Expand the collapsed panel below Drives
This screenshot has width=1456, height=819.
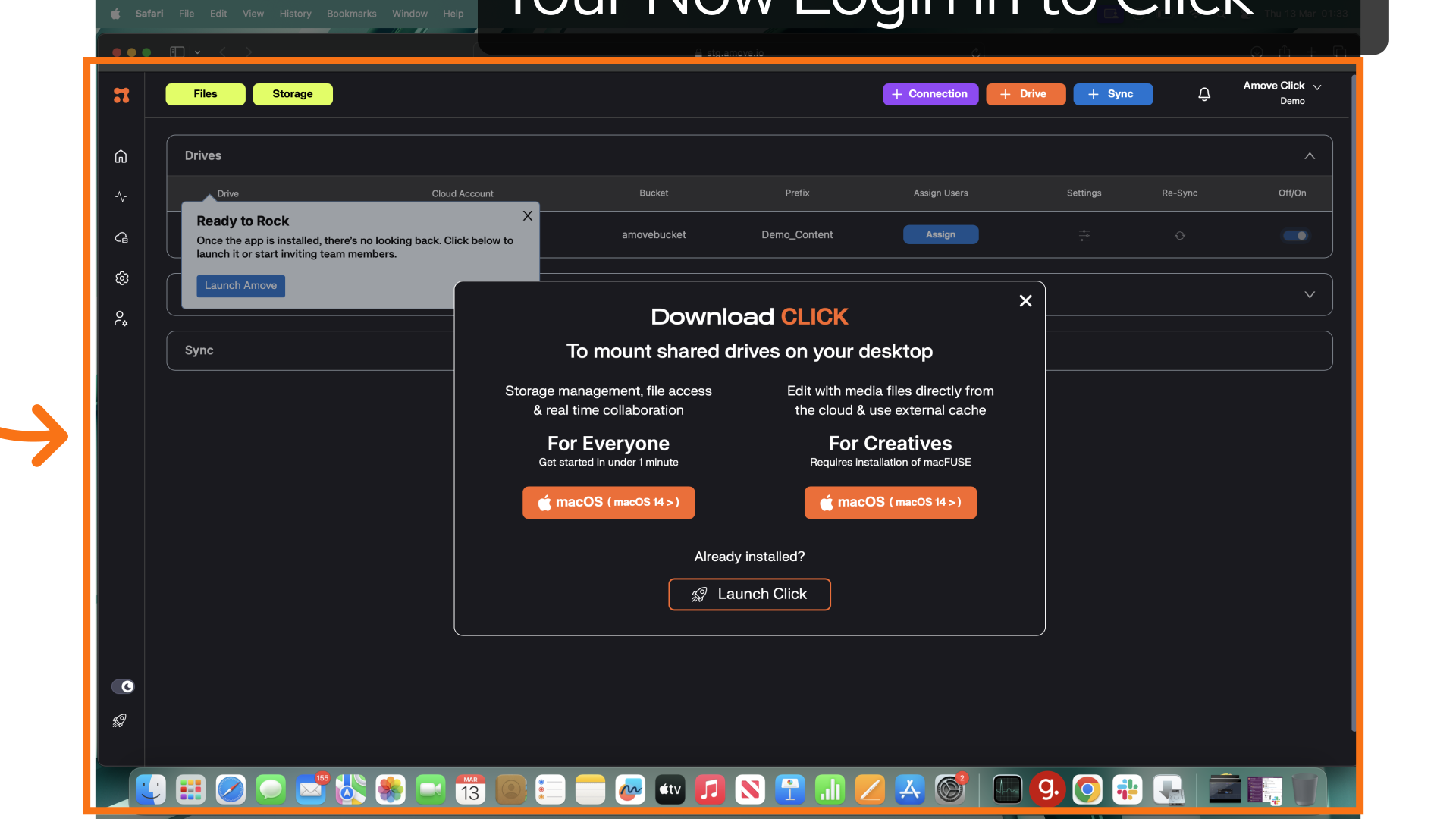pos(1310,294)
